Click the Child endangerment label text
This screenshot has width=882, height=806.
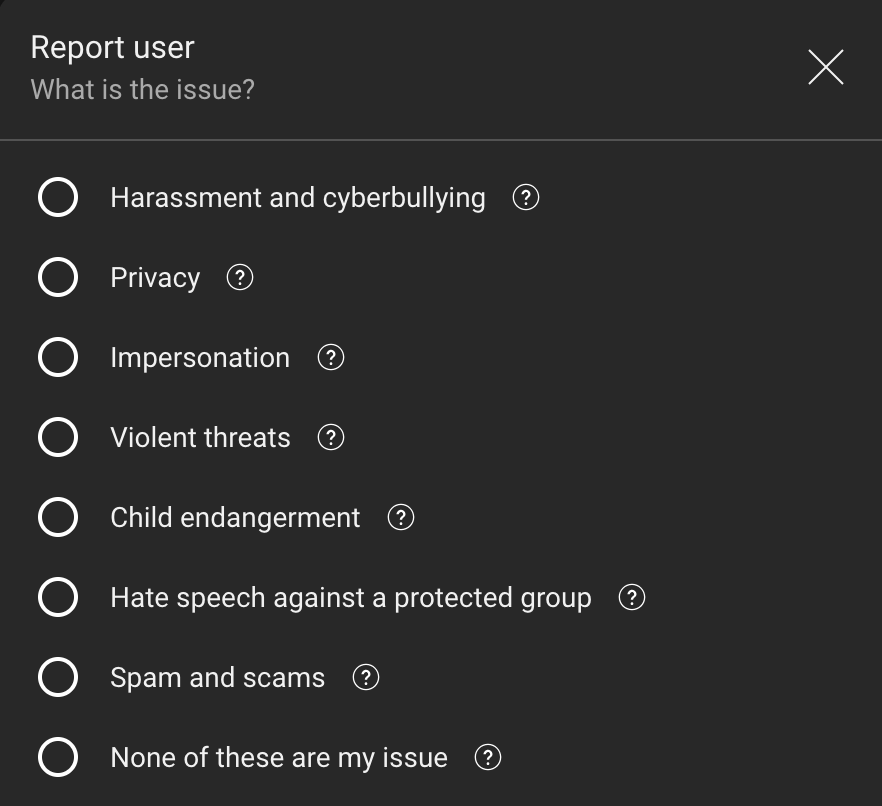235,518
